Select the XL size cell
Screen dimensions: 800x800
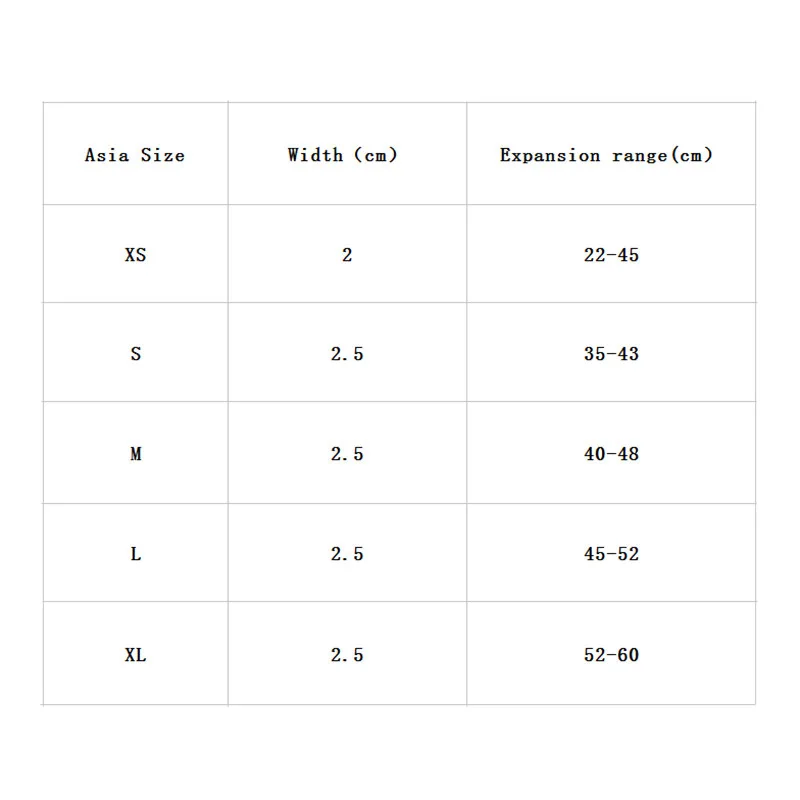[135, 653]
